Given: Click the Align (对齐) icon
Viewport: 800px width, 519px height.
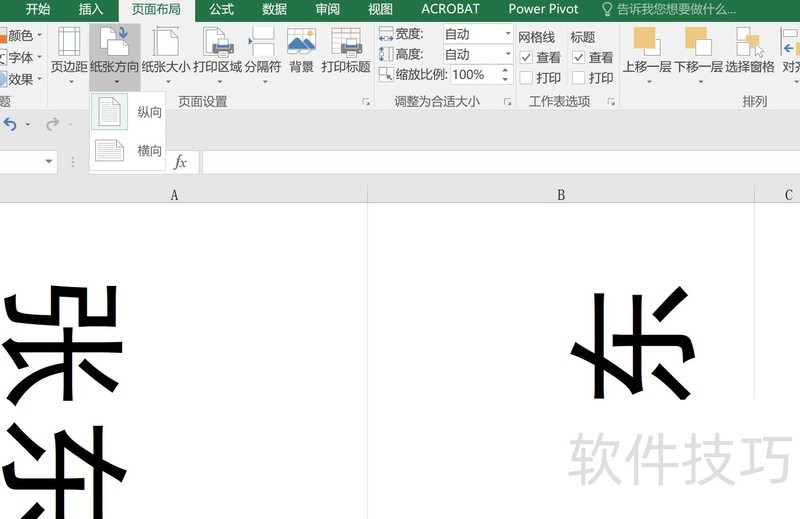Looking at the screenshot, I should pyautogui.click(x=790, y=42).
